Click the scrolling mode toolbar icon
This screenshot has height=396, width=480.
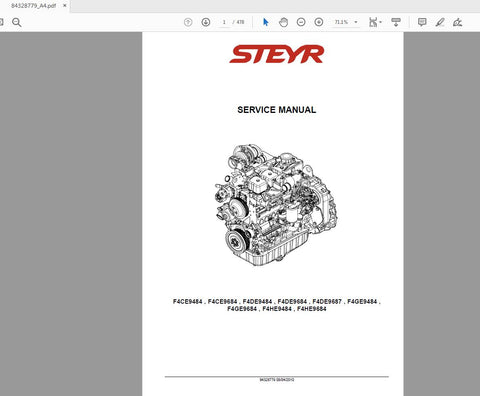(x=396, y=22)
